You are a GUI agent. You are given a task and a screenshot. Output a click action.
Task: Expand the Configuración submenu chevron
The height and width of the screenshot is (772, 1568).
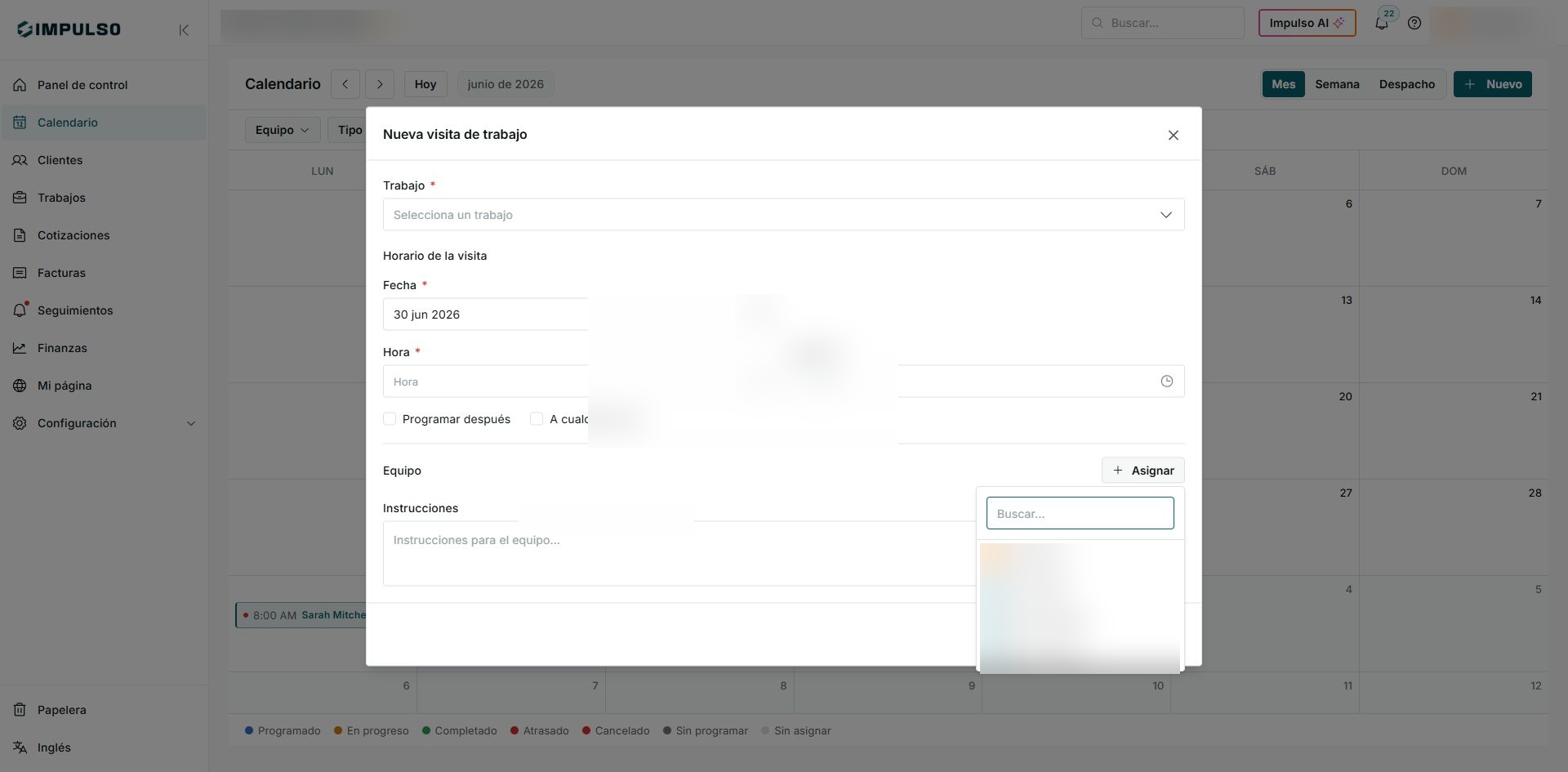point(191,423)
